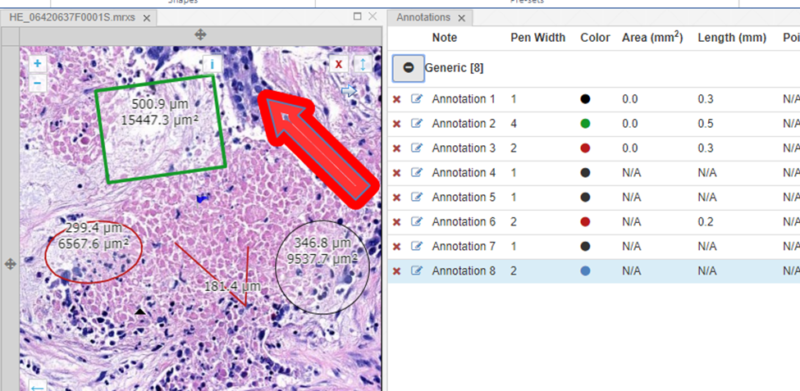
Task: Sort by the Area (mm²) column header
Action: coord(652,38)
